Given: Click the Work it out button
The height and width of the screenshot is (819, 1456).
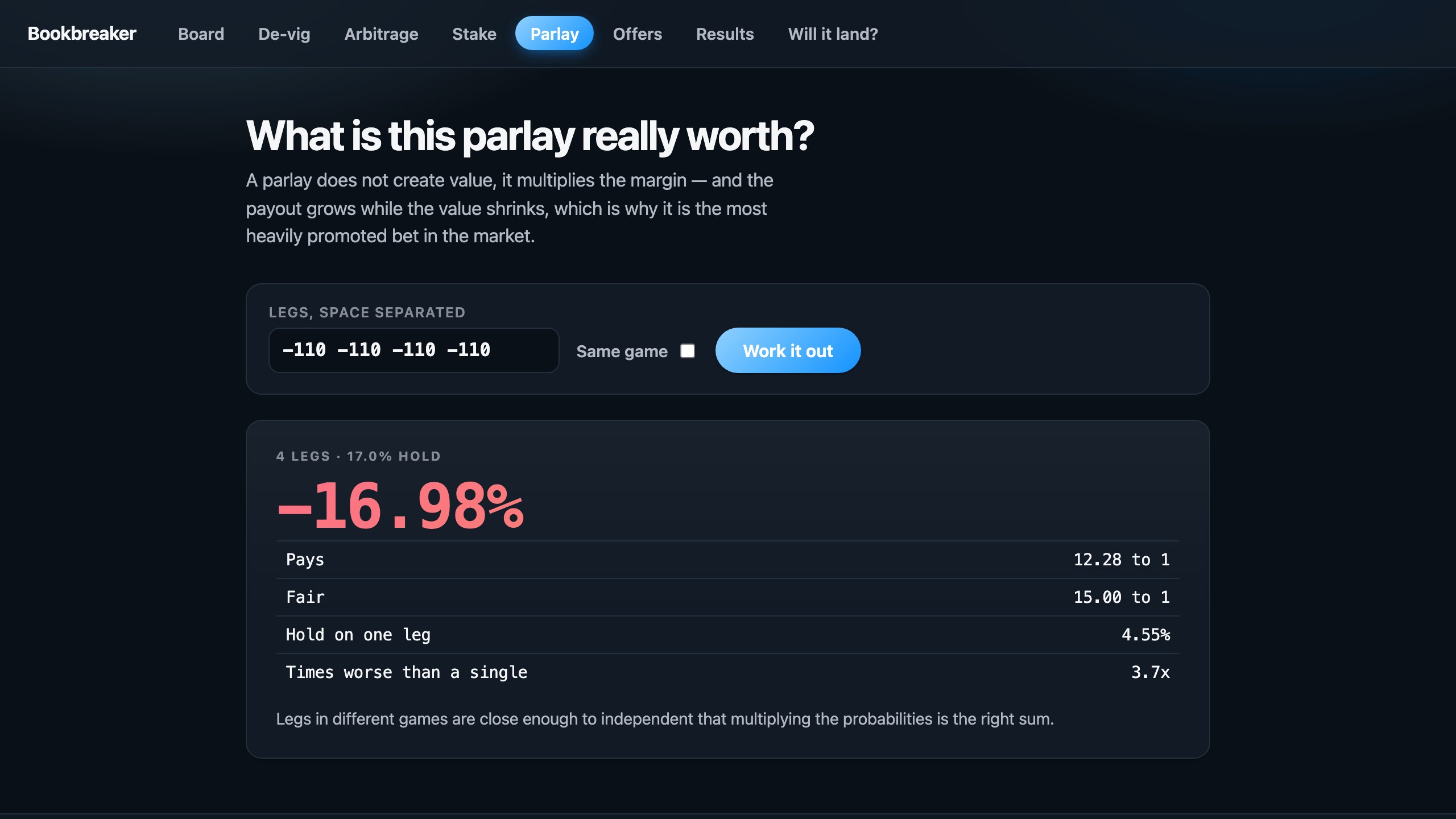Looking at the screenshot, I should (788, 350).
